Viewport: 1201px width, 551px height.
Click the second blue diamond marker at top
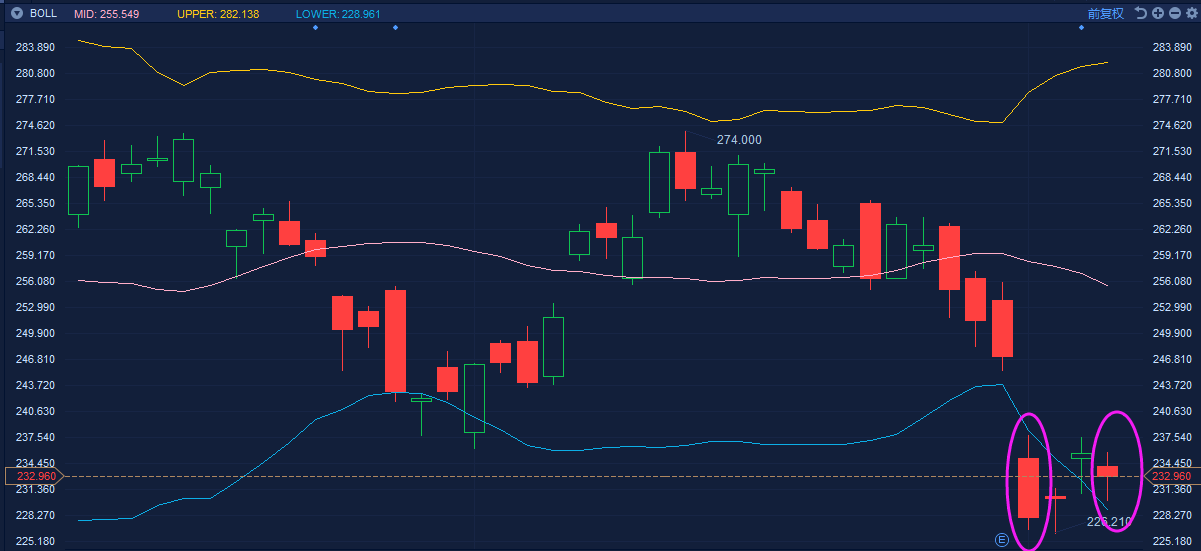click(x=395, y=27)
